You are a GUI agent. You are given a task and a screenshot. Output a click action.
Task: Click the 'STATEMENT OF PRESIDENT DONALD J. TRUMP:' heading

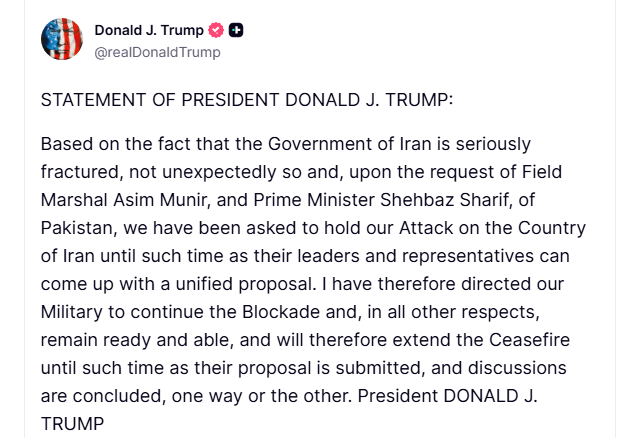click(x=246, y=100)
